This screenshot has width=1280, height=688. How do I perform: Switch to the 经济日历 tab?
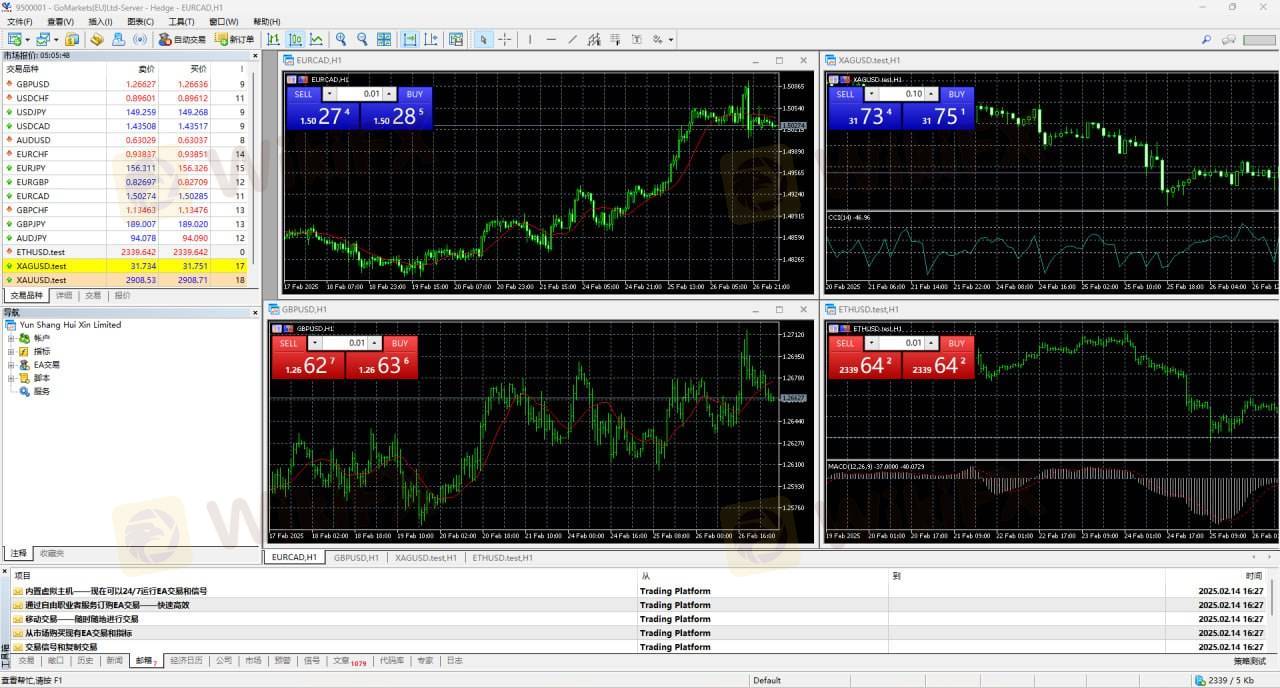pos(186,661)
